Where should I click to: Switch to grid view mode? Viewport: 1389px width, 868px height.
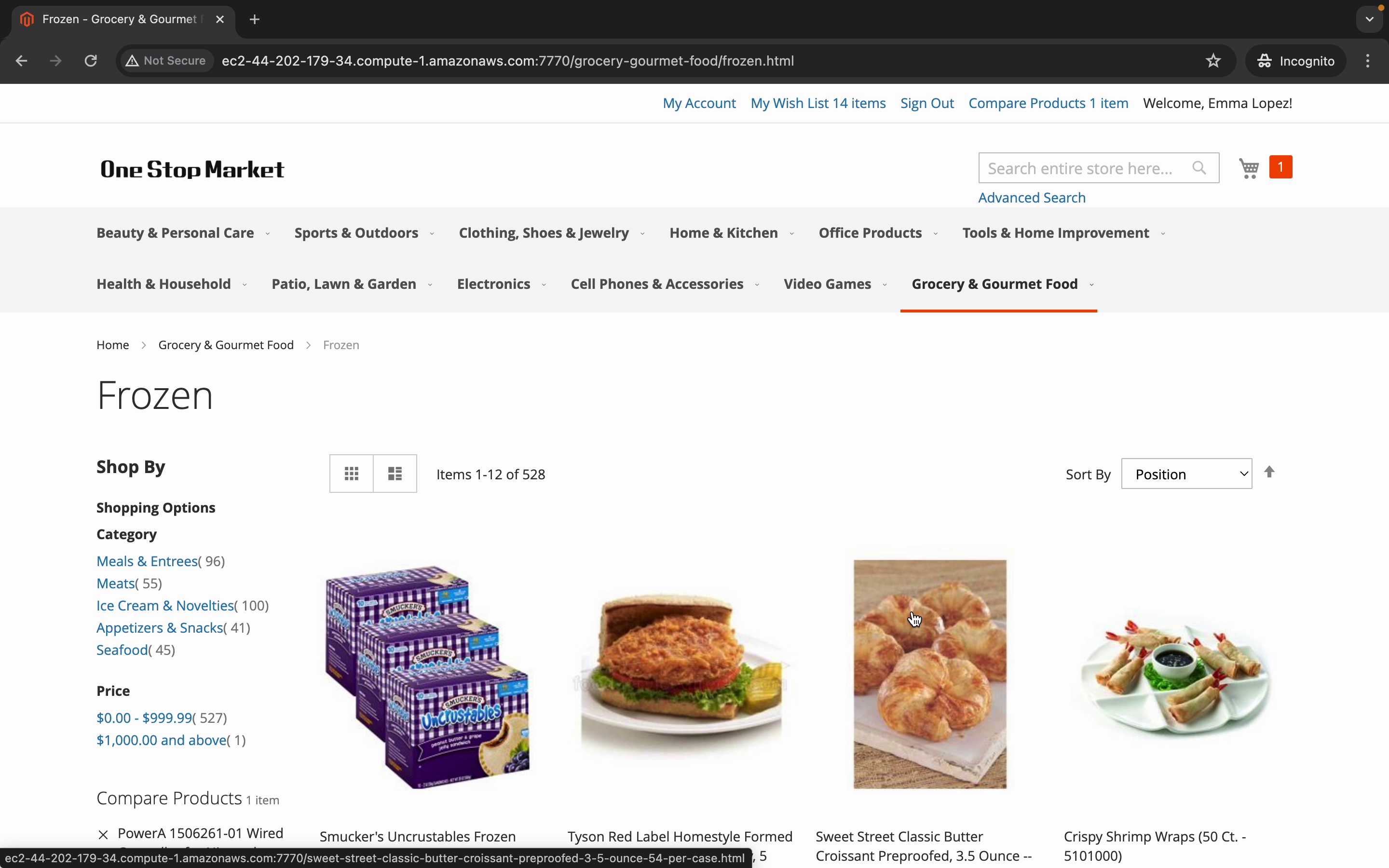(x=351, y=474)
